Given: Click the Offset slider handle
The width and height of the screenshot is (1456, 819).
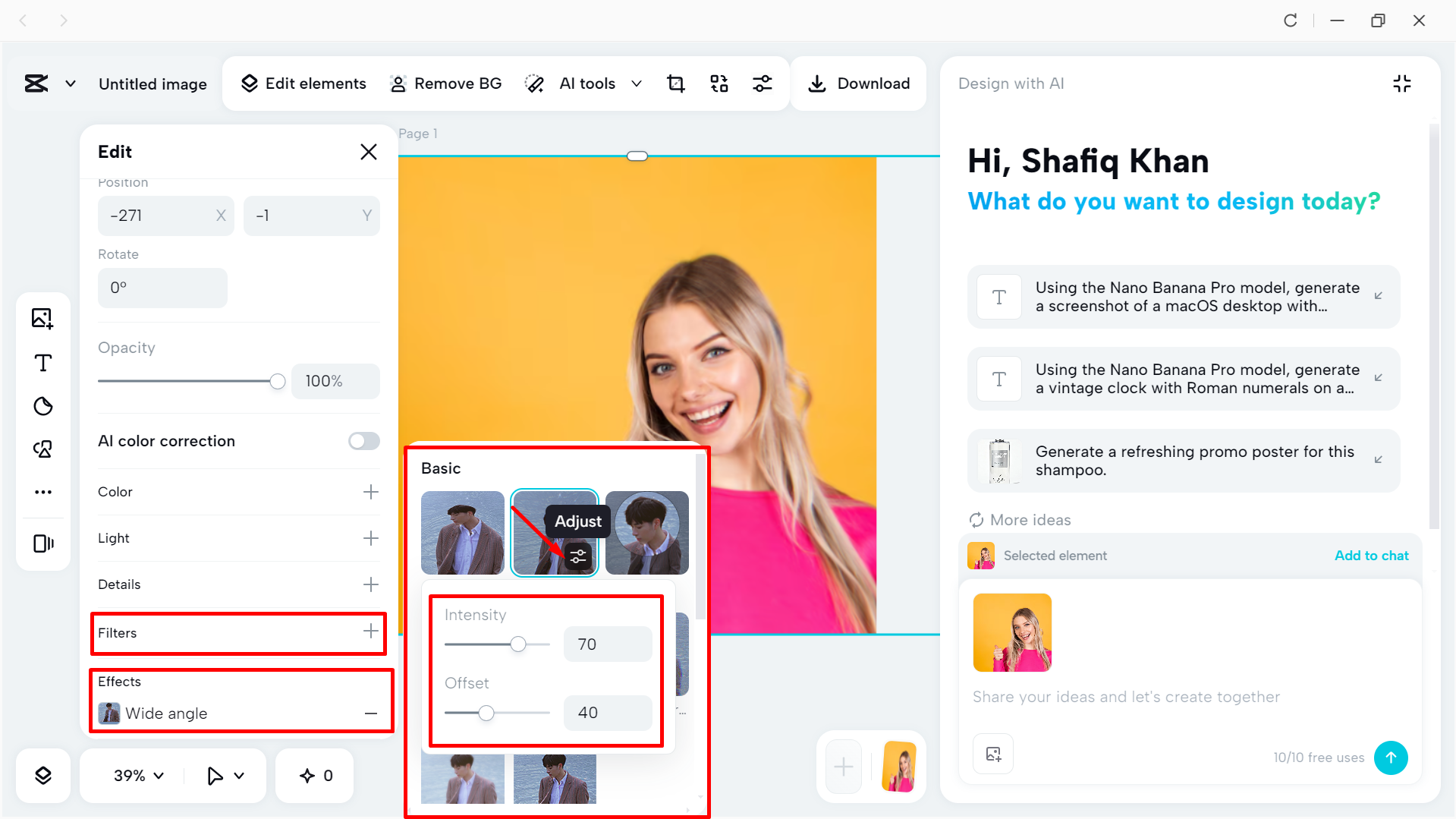Looking at the screenshot, I should [486, 713].
